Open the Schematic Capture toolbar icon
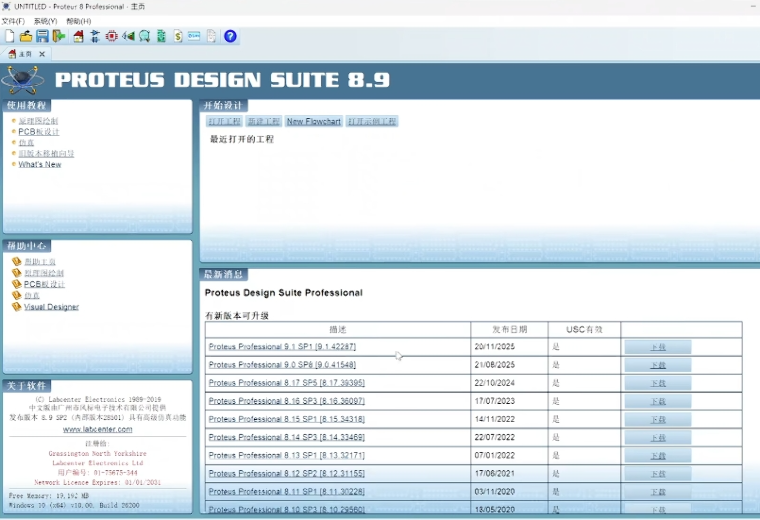 (95, 37)
